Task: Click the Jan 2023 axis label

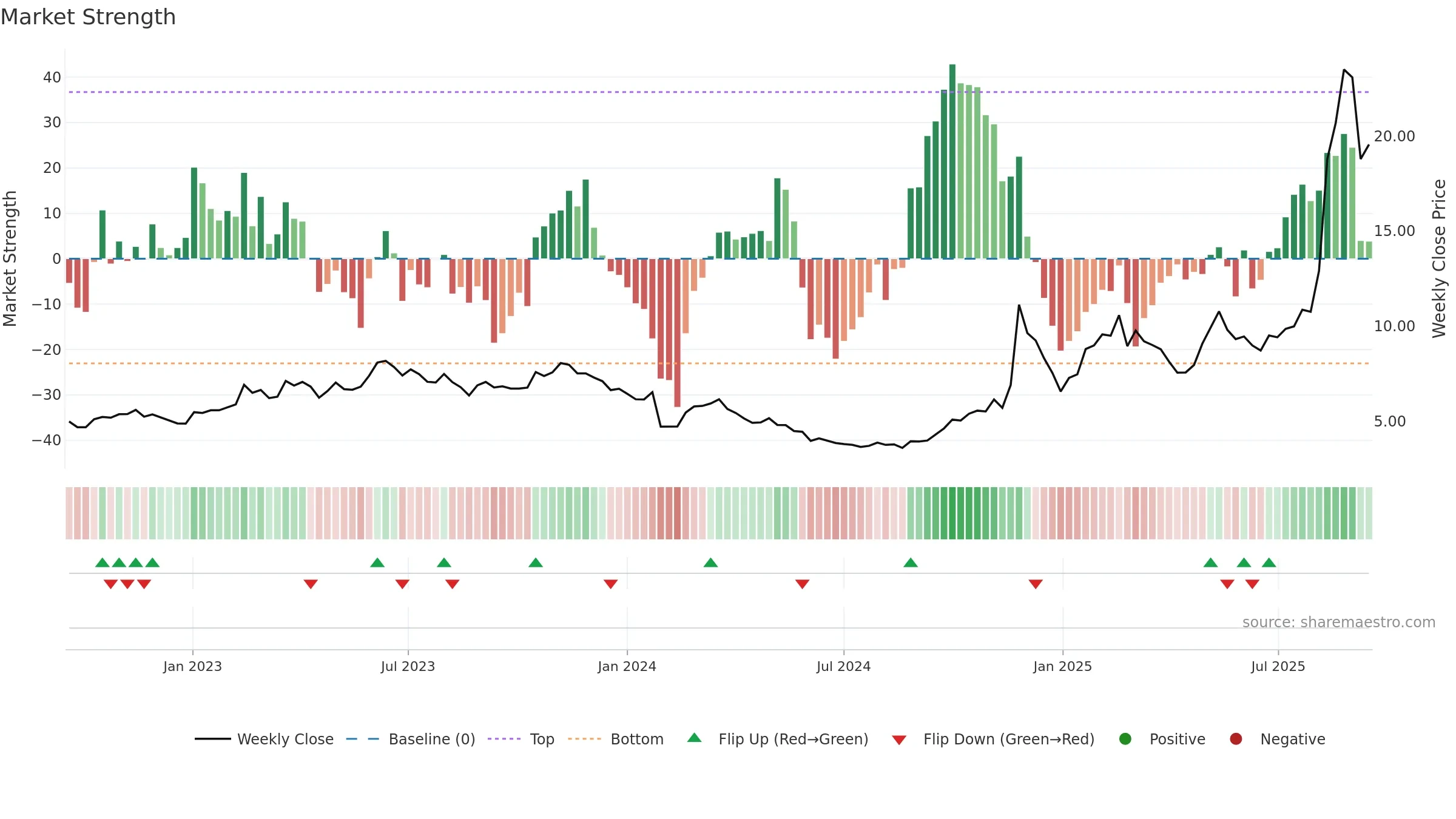Action: click(x=192, y=667)
